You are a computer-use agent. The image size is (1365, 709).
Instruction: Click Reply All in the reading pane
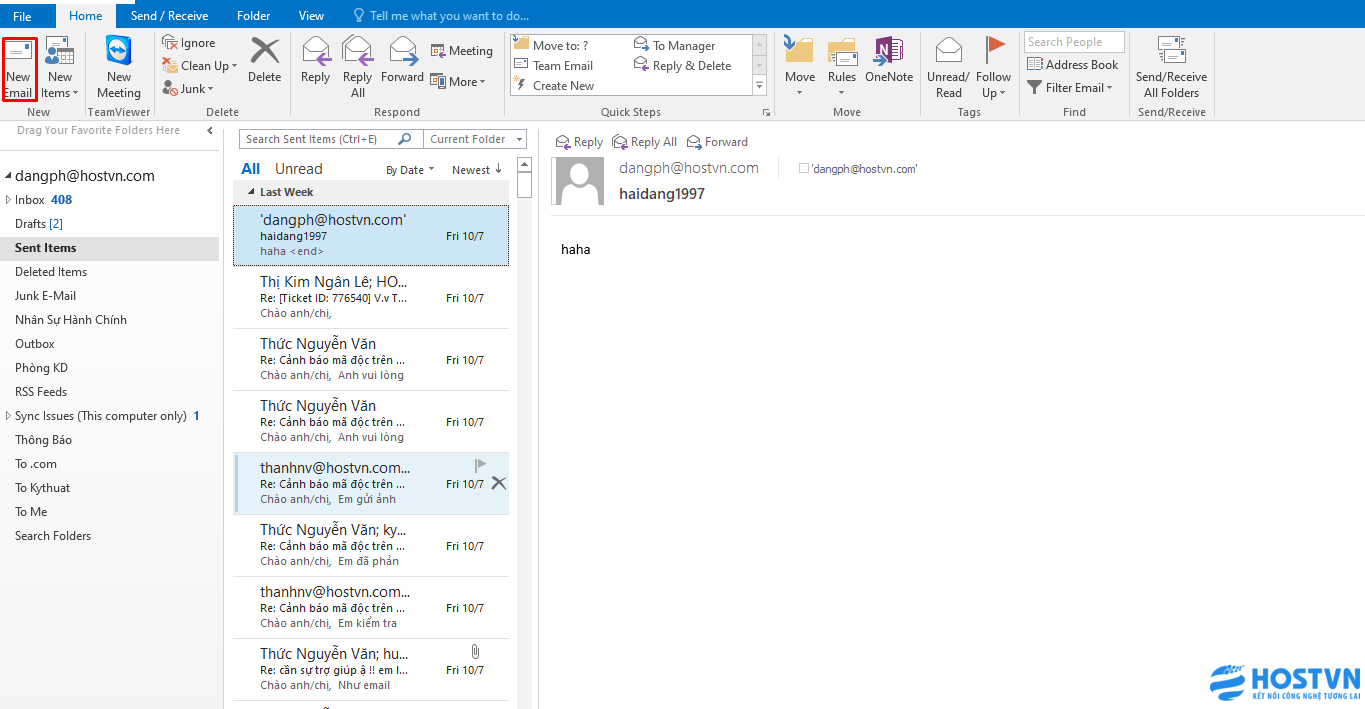(645, 142)
